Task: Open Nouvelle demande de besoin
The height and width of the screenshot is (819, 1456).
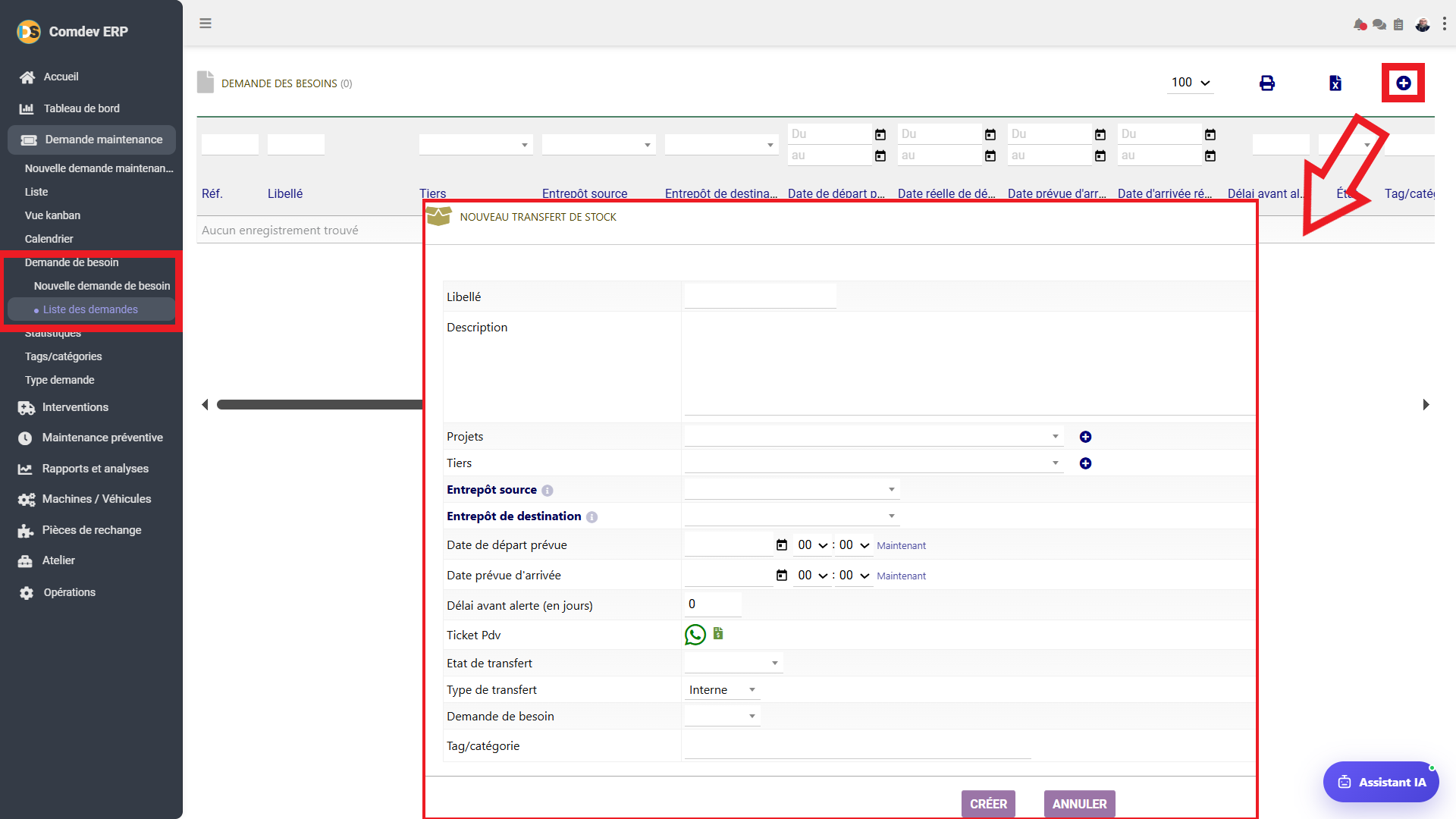Action: point(102,286)
